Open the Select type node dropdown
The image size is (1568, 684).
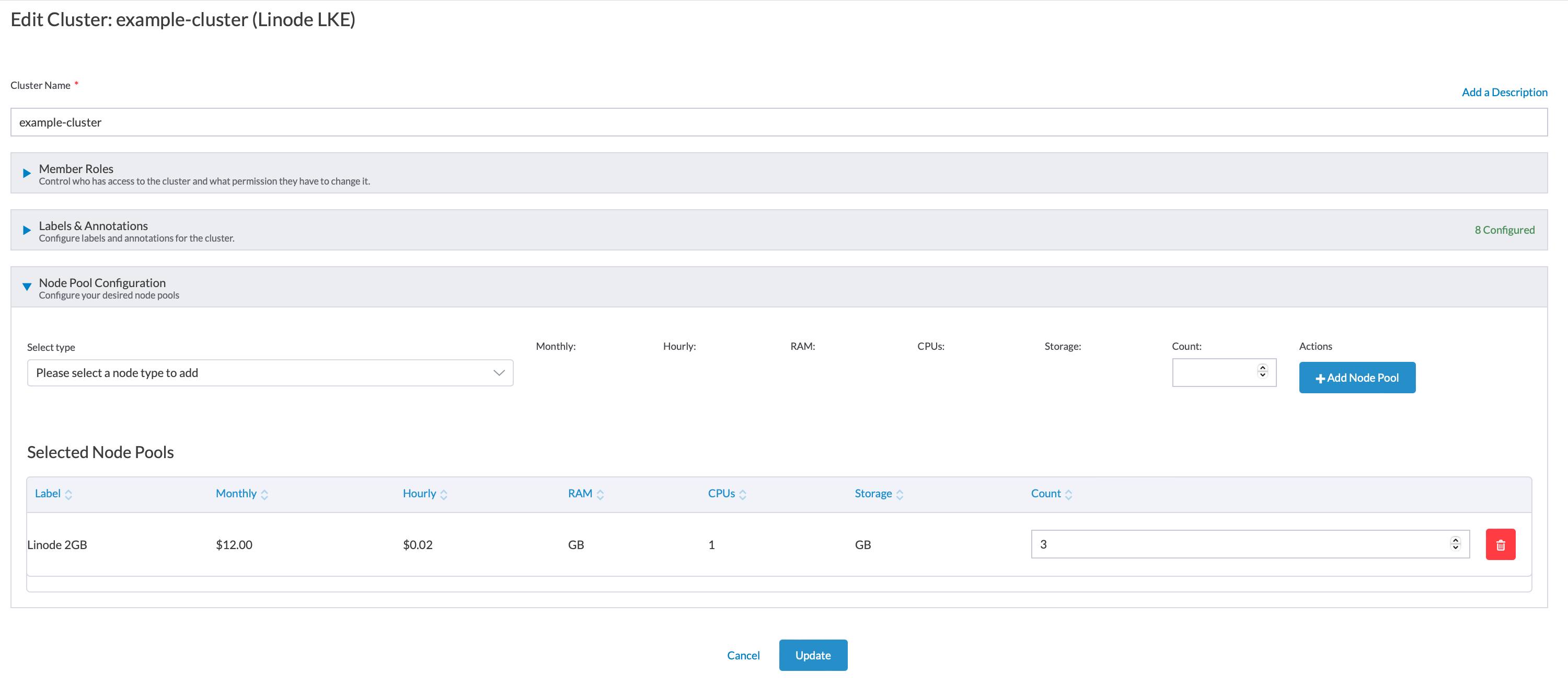tap(270, 373)
